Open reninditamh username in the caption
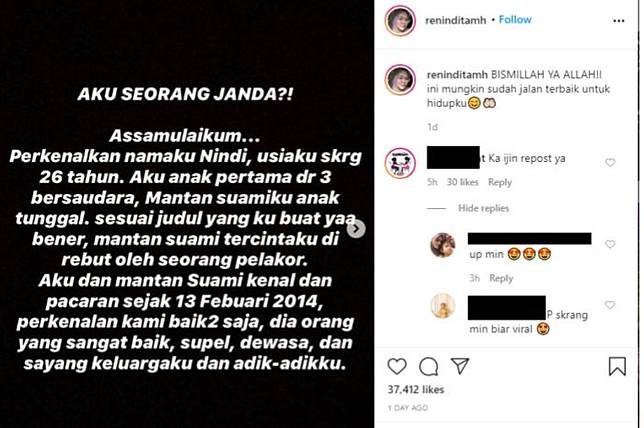The height and width of the screenshot is (428, 644). [x=457, y=75]
